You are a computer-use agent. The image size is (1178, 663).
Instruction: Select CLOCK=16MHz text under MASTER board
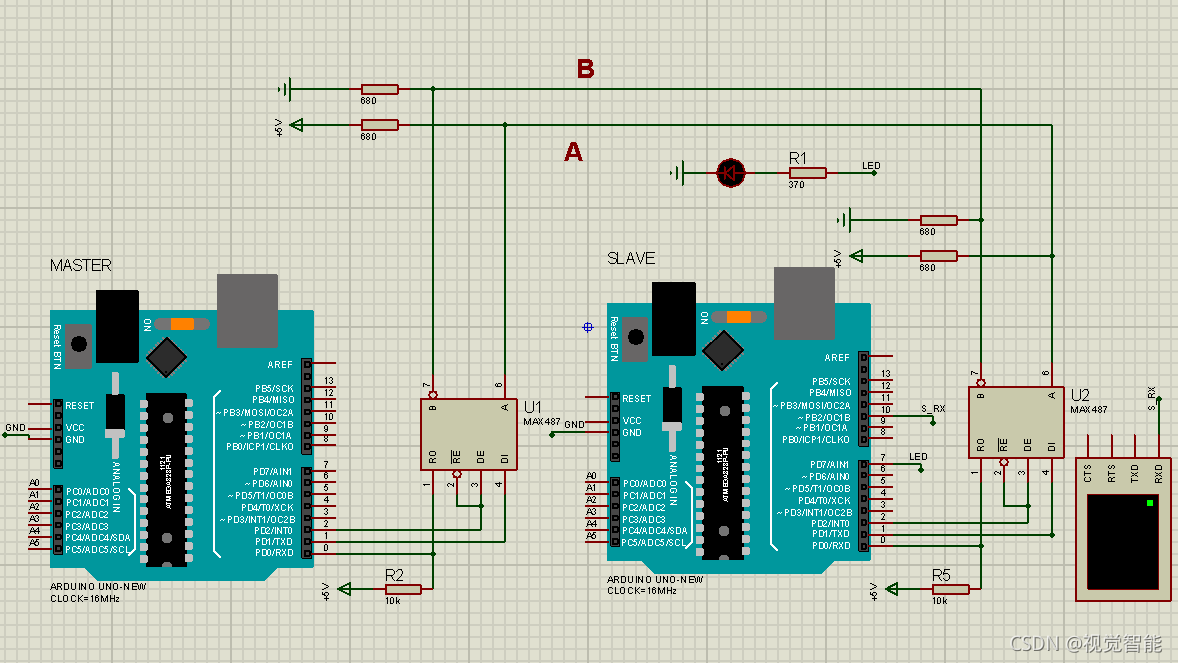(x=85, y=598)
